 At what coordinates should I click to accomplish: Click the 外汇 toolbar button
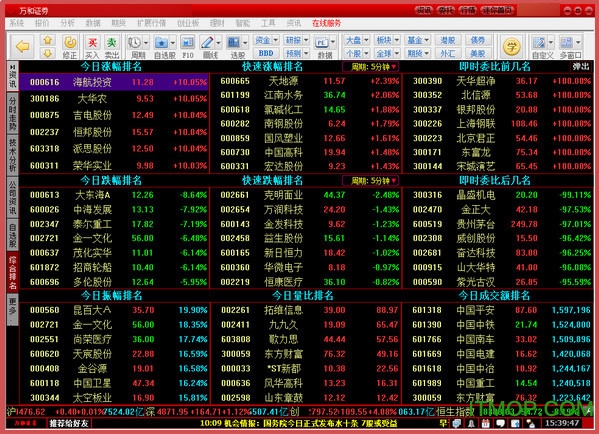pos(448,53)
